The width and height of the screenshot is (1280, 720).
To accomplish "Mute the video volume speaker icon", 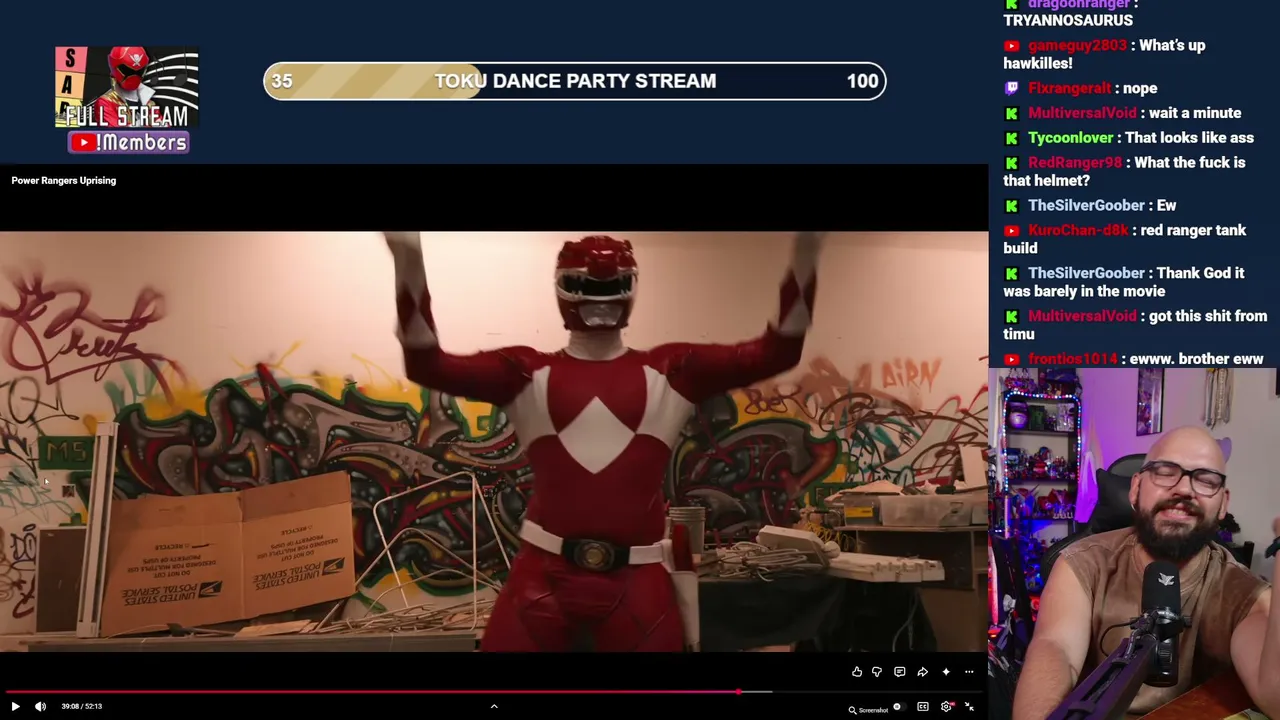I will 40,706.
